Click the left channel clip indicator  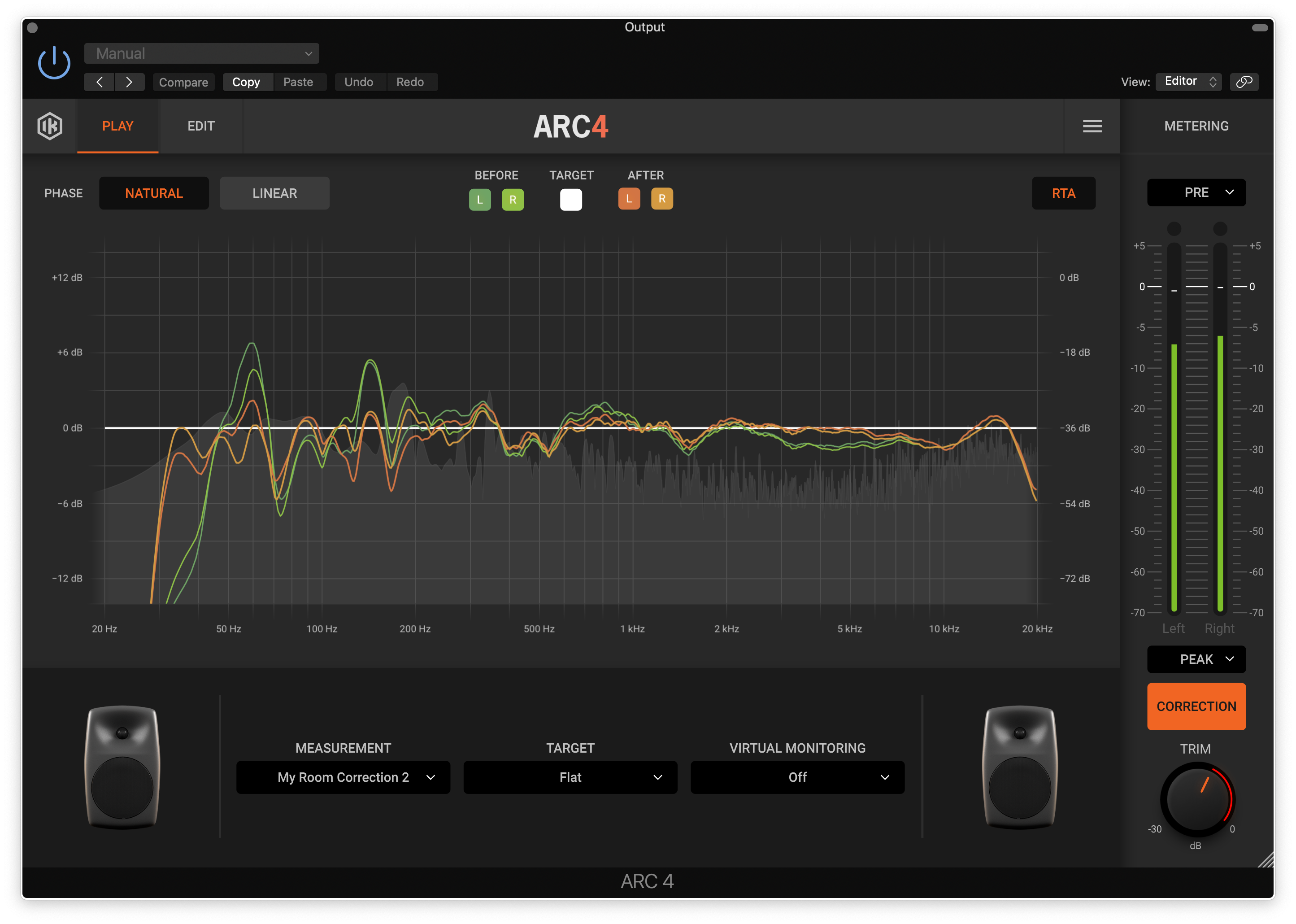coord(1174,229)
